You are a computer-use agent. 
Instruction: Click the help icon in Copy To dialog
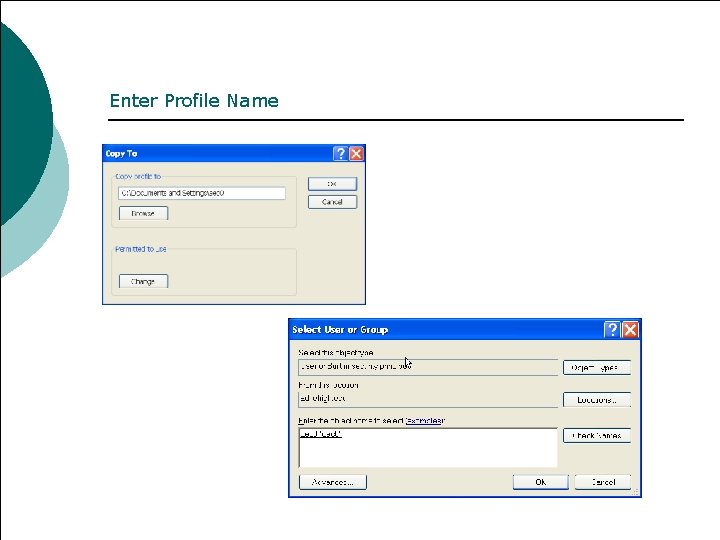coord(340,153)
